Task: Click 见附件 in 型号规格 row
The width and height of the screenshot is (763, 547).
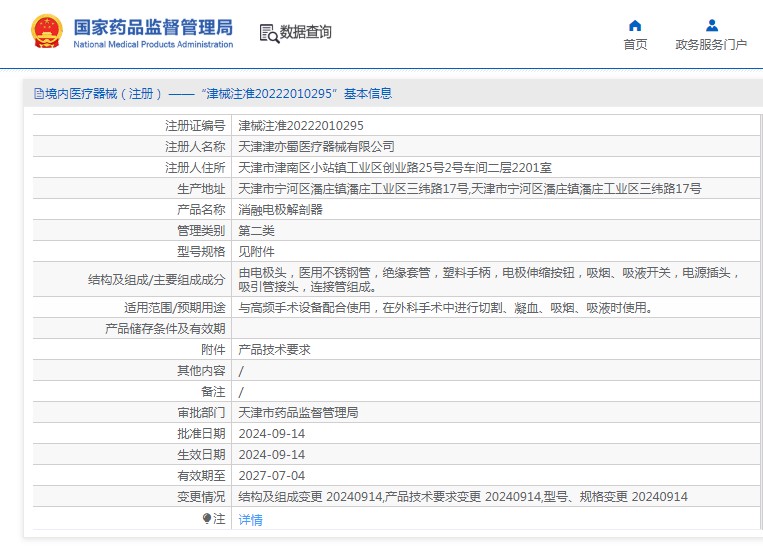Action: click(256, 252)
